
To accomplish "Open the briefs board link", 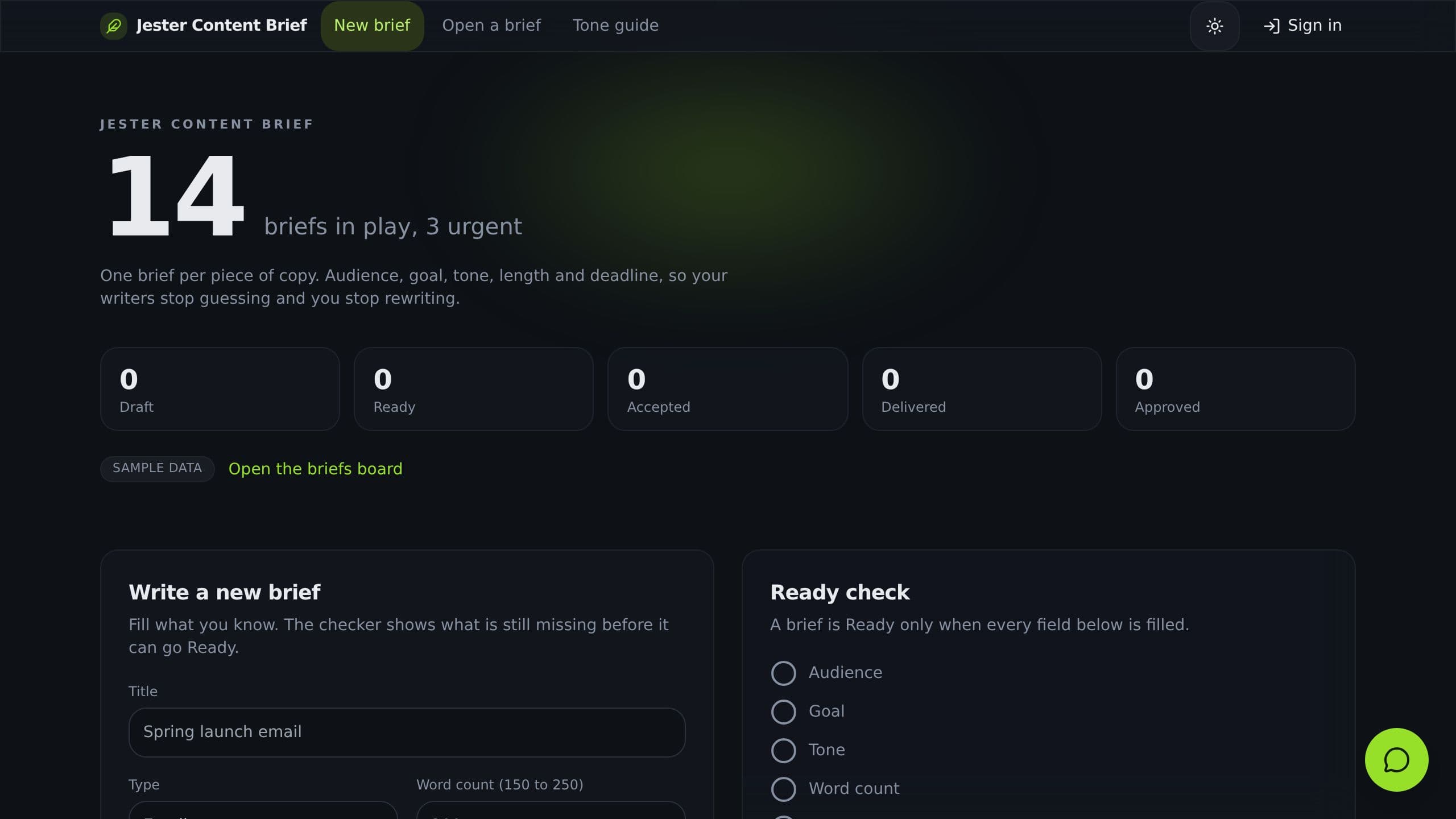I will point(315,469).
